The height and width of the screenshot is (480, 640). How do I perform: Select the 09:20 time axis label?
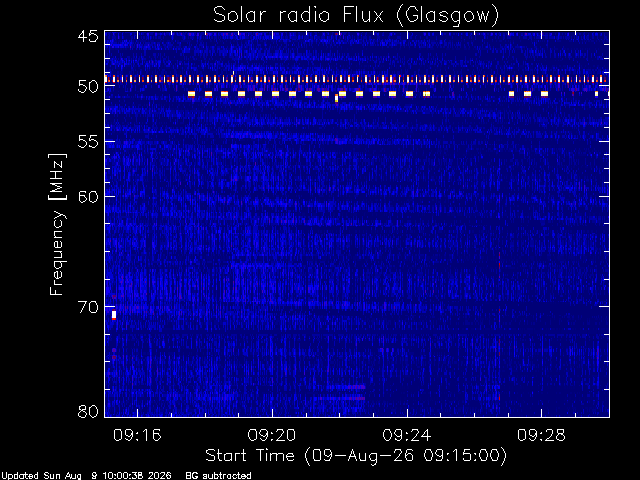tap(272, 435)
